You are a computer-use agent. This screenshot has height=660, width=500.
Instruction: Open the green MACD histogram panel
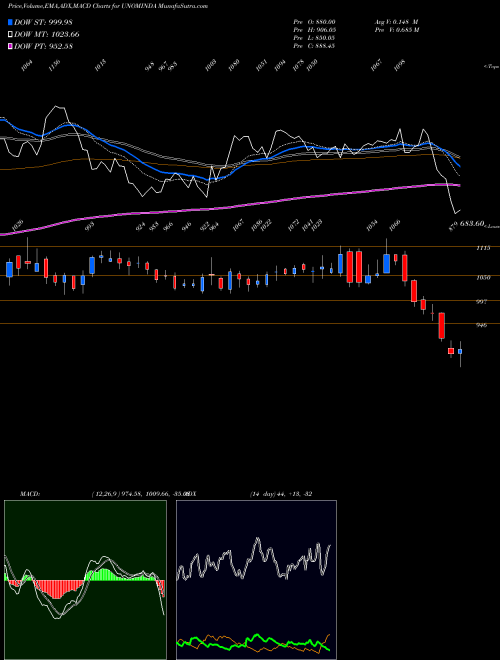tap(85, 580)
